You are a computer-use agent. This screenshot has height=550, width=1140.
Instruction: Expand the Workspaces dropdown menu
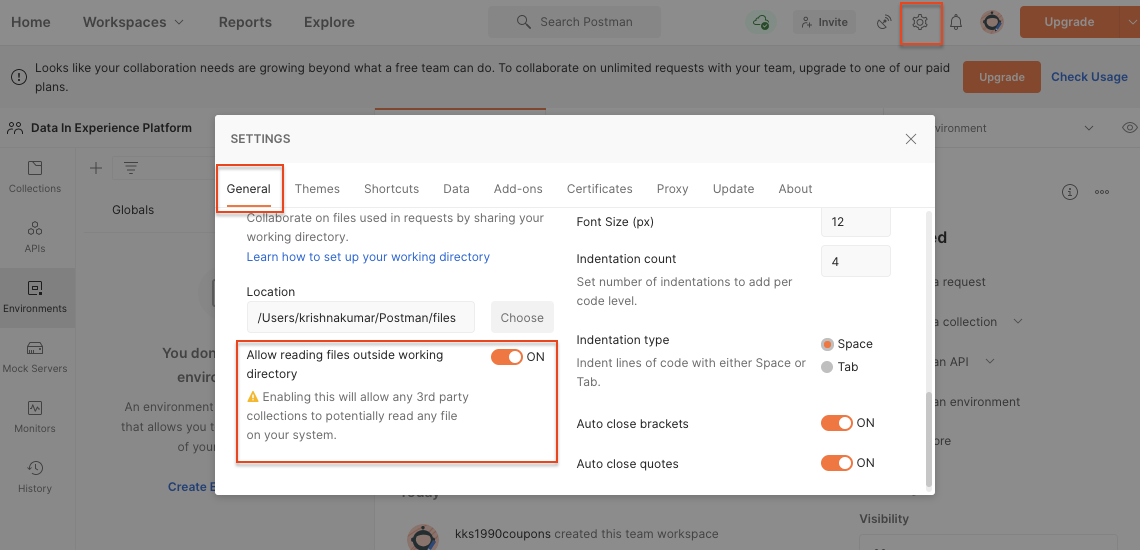133,22
